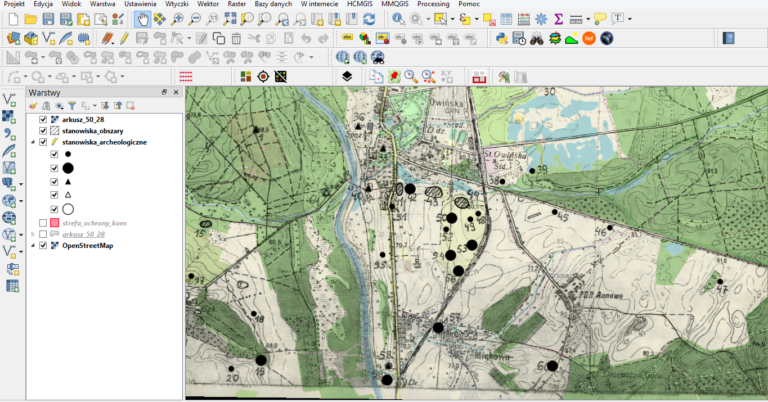Select the Pan Map hand tool
Screen dimensions: 768x402
click(x=143, y=19)
